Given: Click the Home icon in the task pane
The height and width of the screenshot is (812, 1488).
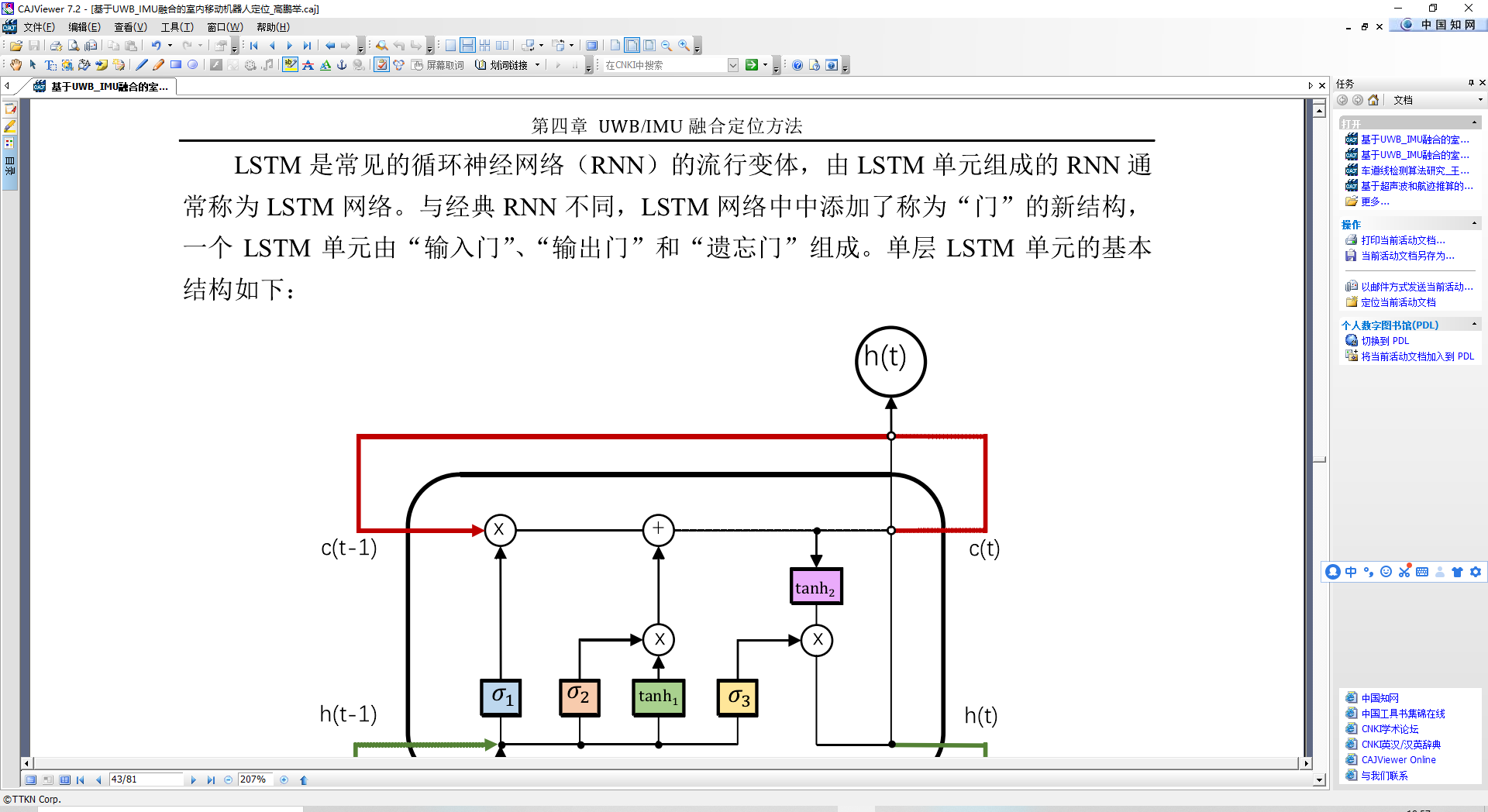Looking at the screenshot, I should tap(1372, 100).
